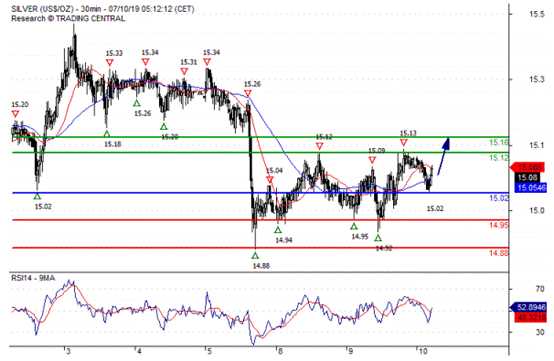Screen dimensions: 554x361
Task: Click the red down-triangle marker at 15.20
Action: [15, 114]
